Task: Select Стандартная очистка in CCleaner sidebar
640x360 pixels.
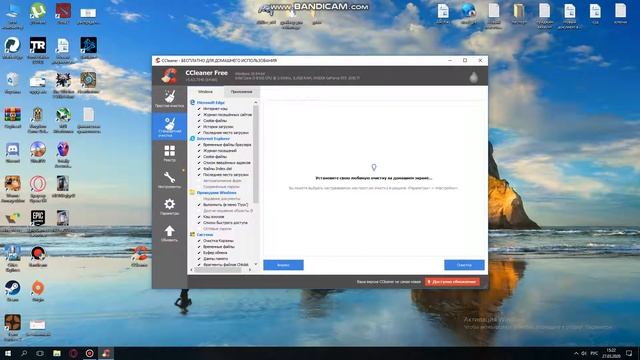Action: [169, 127]
